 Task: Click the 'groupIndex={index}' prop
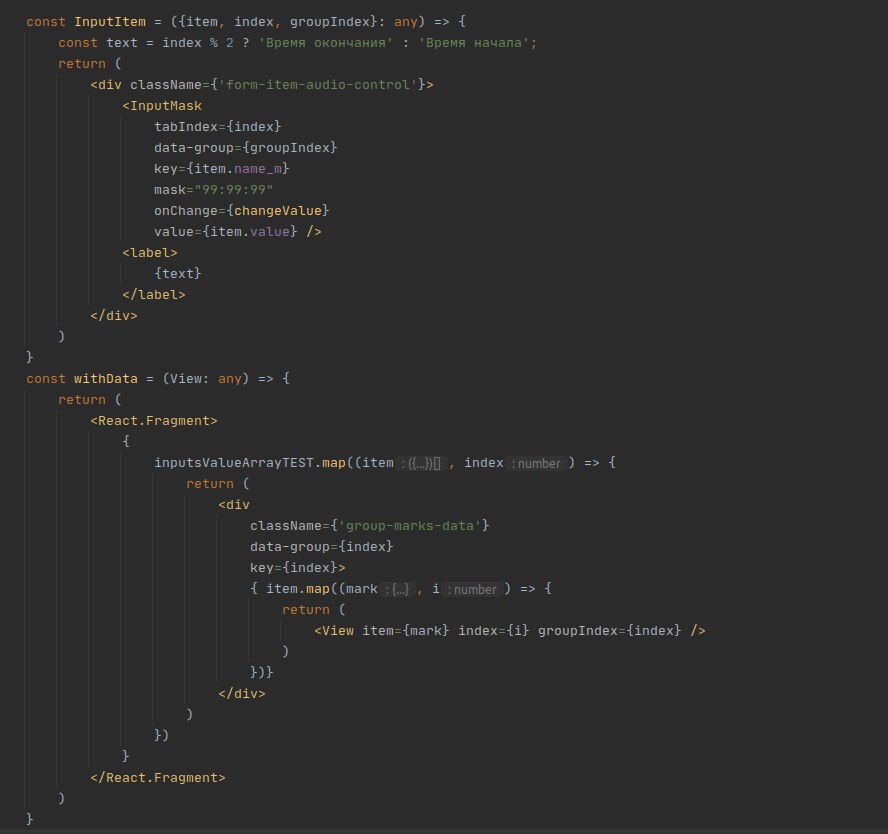609,631
